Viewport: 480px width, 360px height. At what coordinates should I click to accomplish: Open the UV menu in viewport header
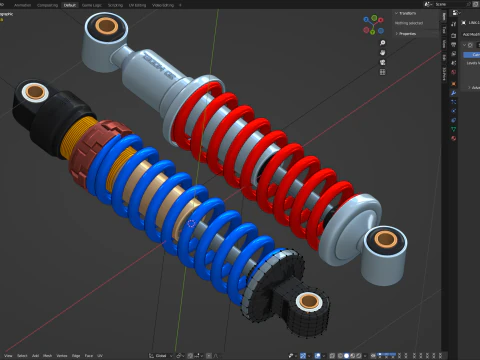(x=100, y=356)
